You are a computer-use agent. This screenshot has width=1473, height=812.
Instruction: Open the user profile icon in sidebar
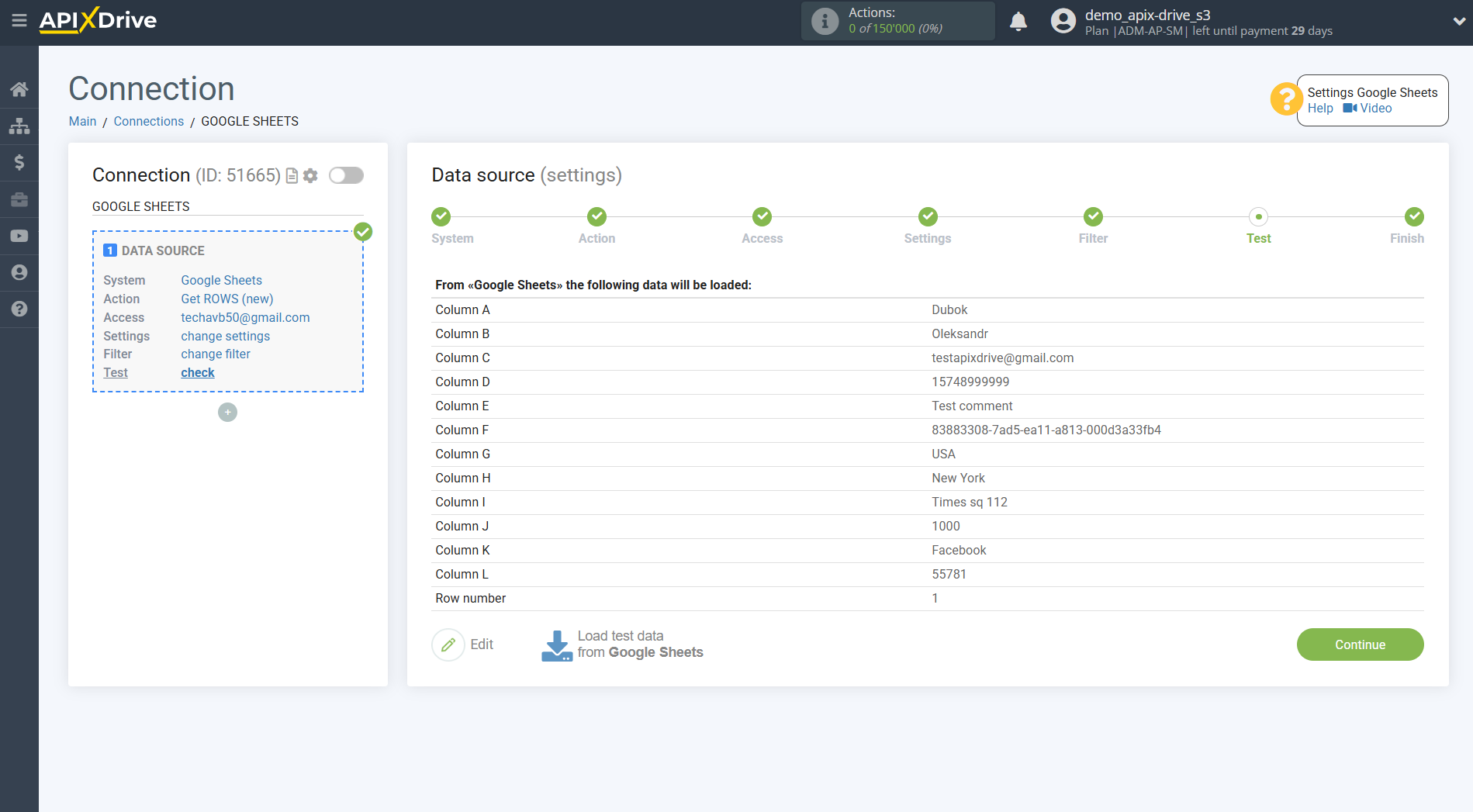click(19, 272)
